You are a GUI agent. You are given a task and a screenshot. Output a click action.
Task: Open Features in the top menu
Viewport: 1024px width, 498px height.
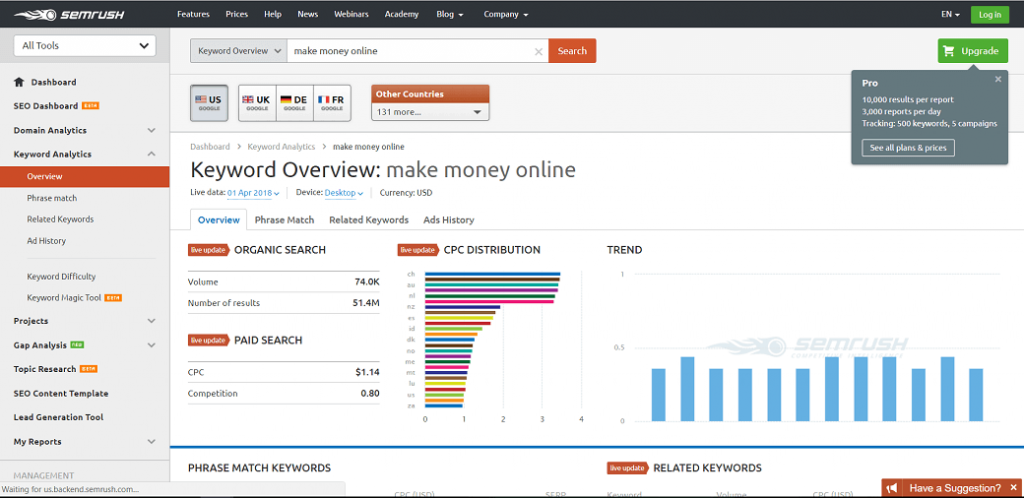click(x=193, y=14)
